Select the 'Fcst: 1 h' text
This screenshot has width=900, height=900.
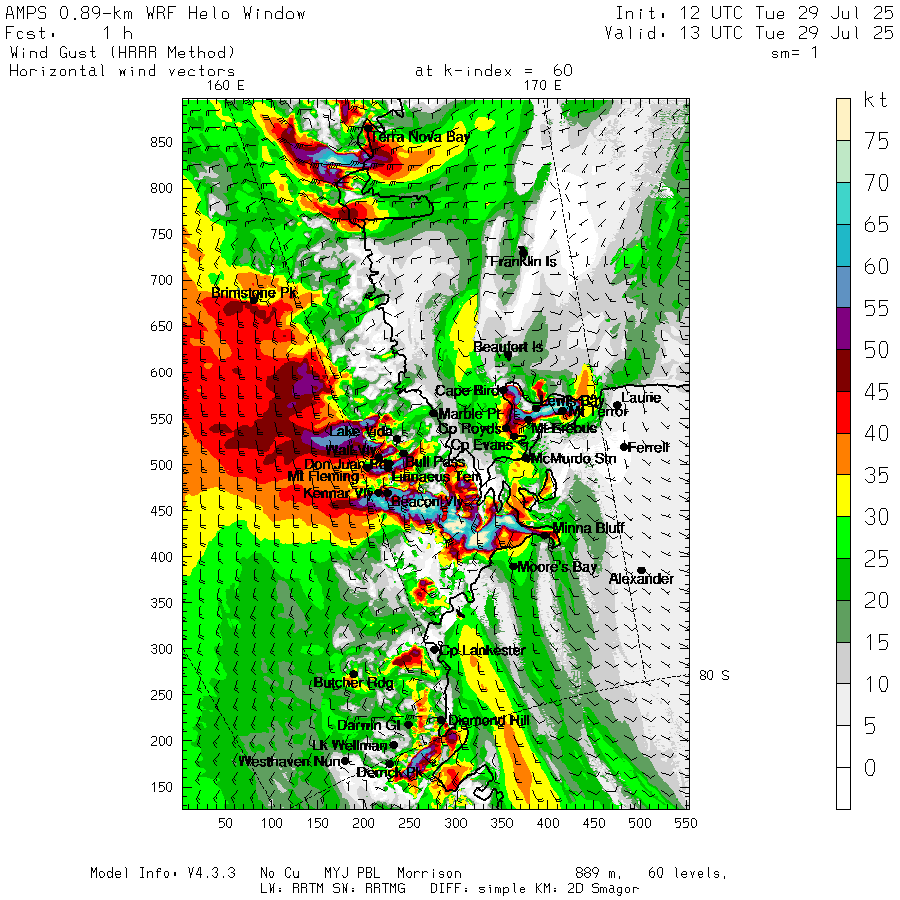coord(69,33)
